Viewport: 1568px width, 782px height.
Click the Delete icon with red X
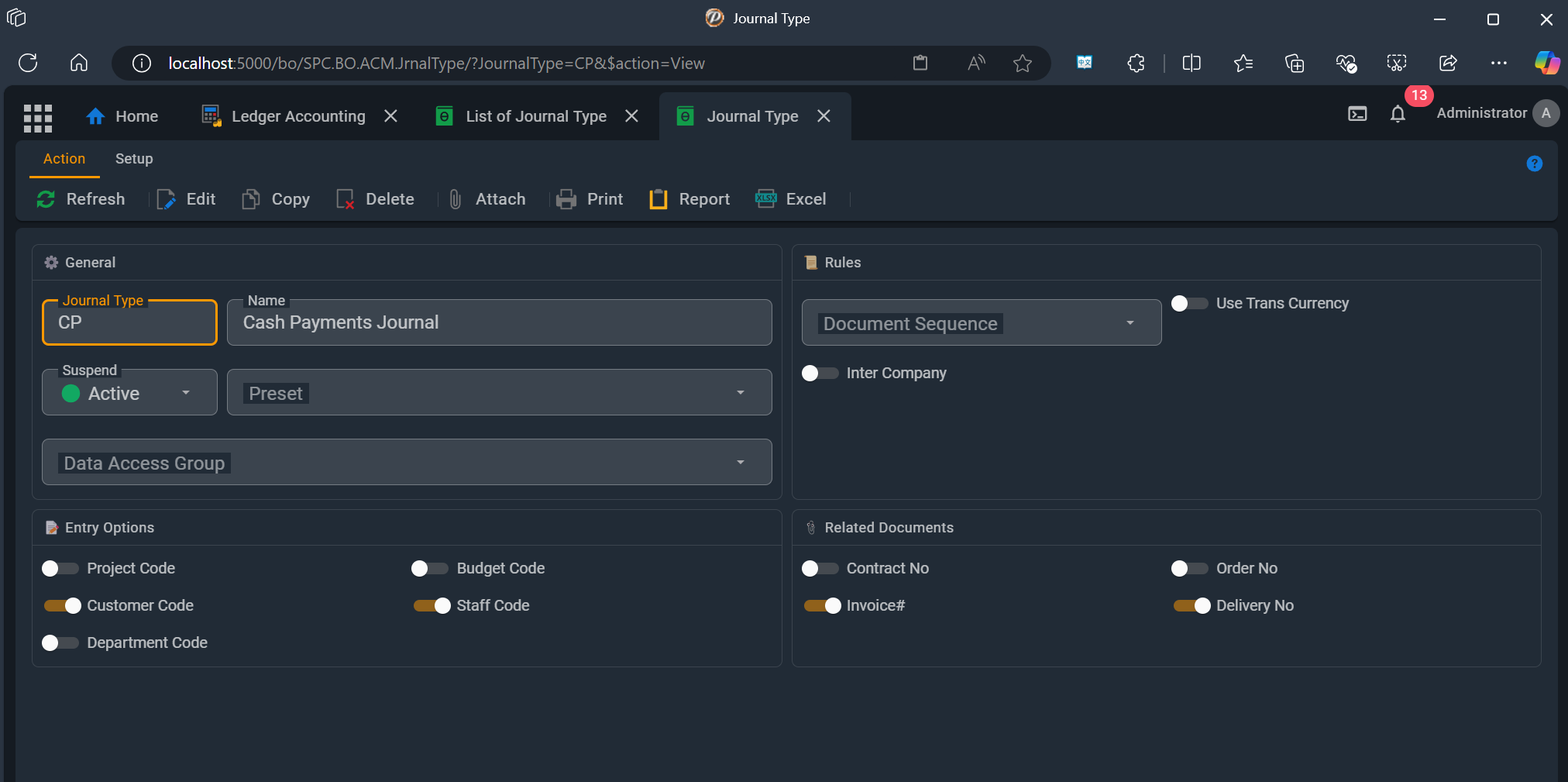tap(346, 199)
